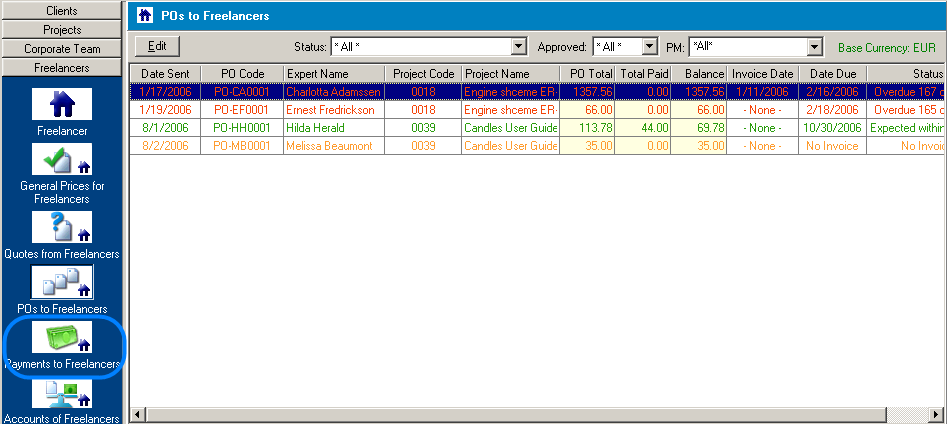
Task: Switch to the Projects section
Action: point(62,30)
